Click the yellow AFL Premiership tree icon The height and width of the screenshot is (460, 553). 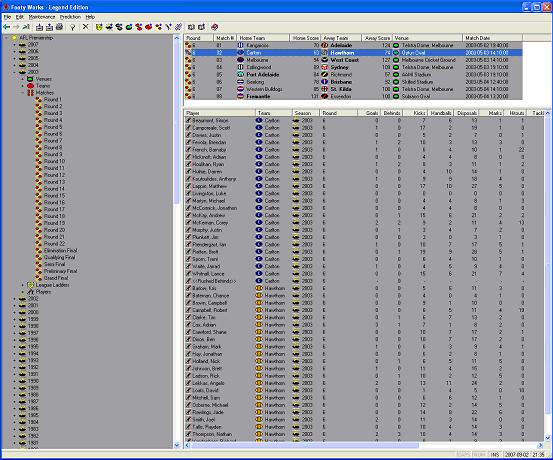click(x=14, y=38)
